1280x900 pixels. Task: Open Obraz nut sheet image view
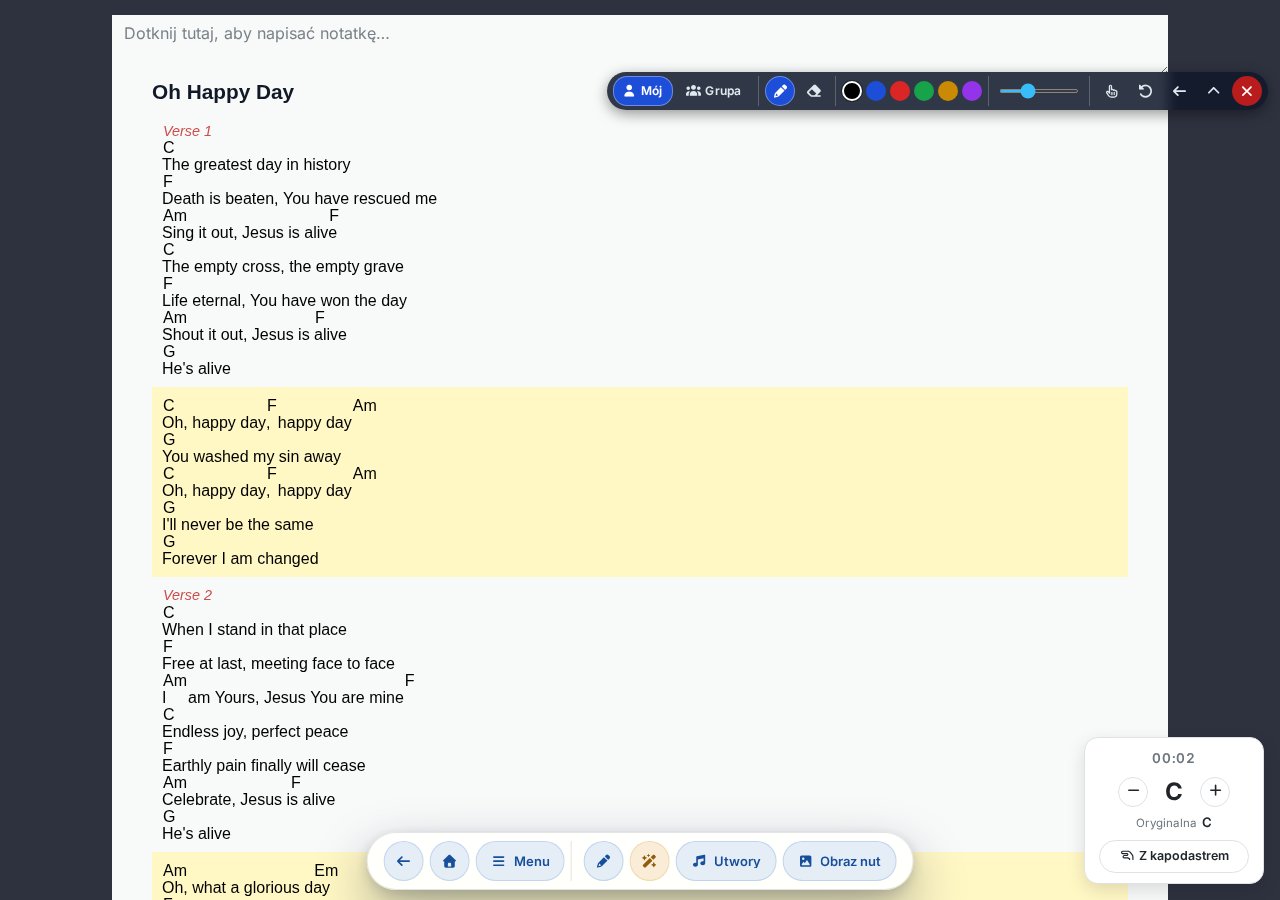840,861
